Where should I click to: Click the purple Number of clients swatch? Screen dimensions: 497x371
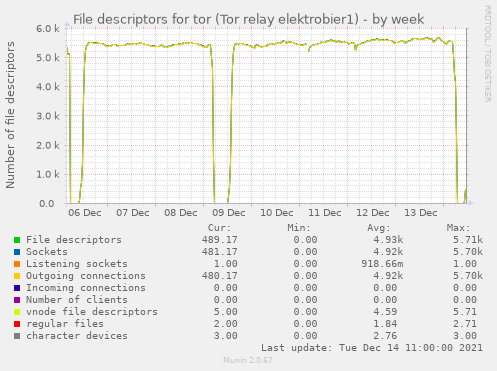pyautogui.click(x=17, y=300)
